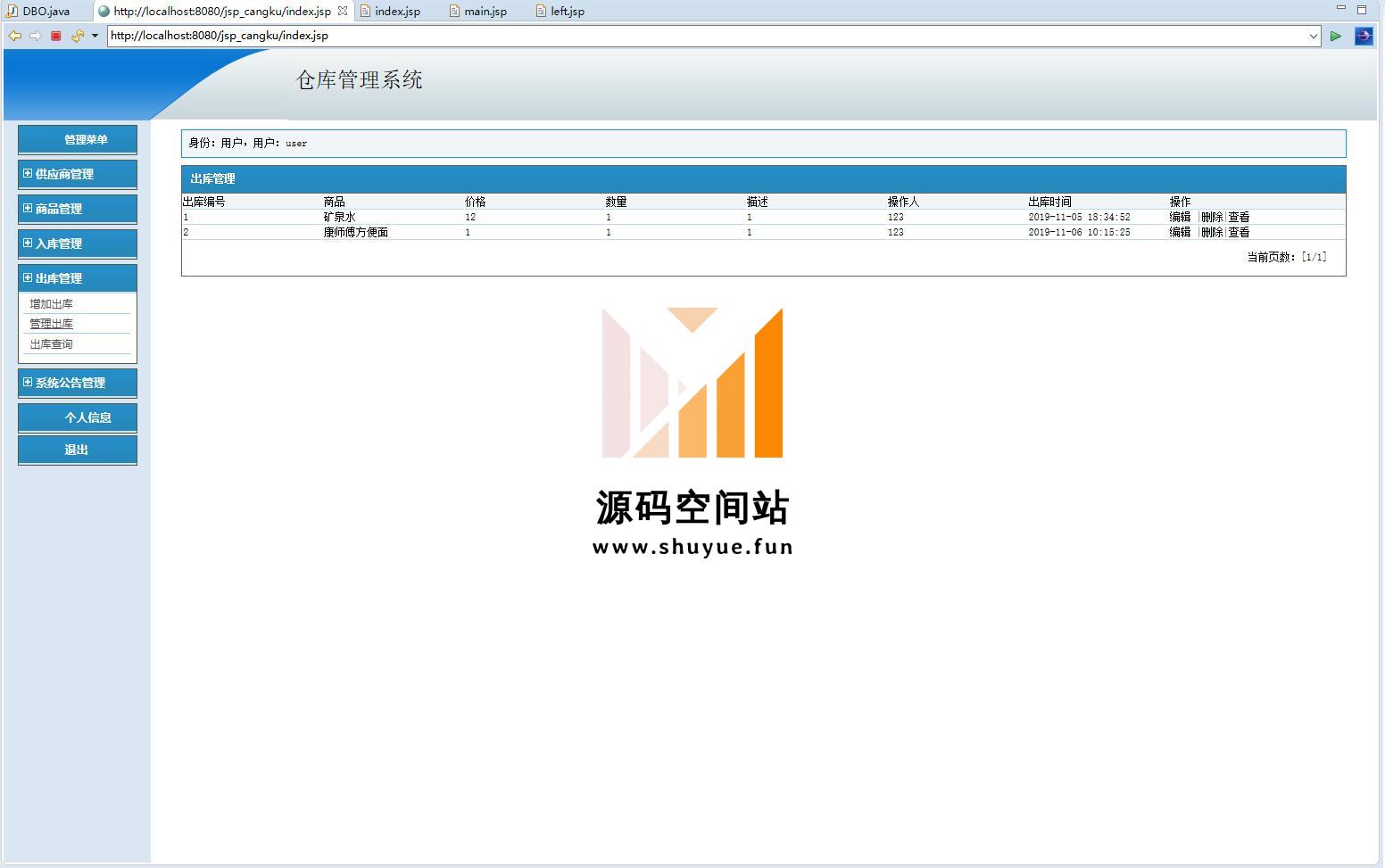Screen dimensions: 1385x868
Task: Focus the URL address field
Action: [x=708, y=36]
